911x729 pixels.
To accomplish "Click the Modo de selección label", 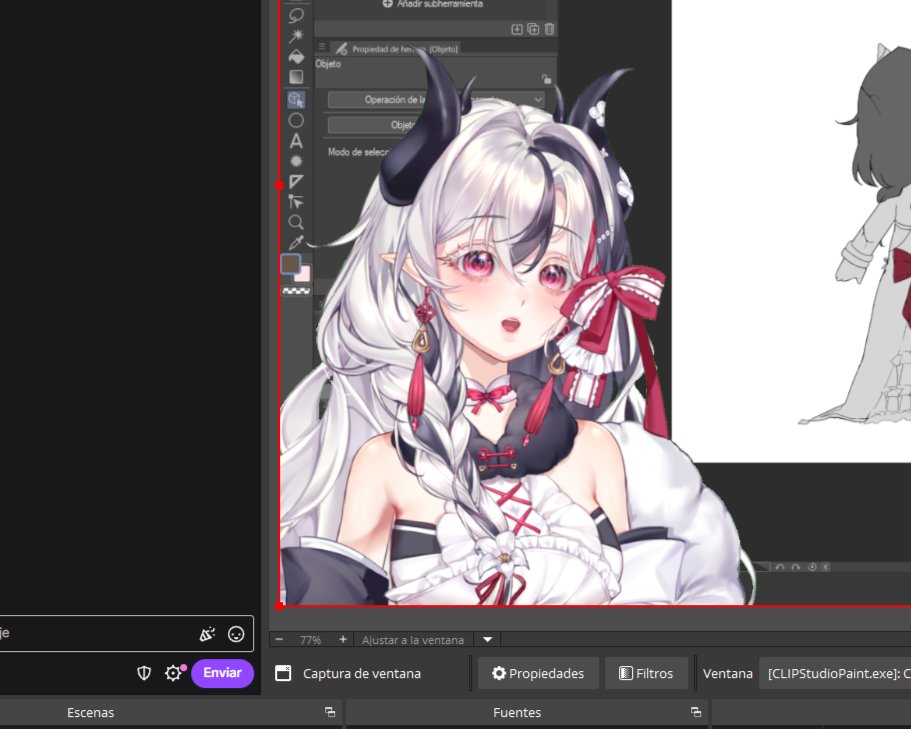I will point(358,152).
